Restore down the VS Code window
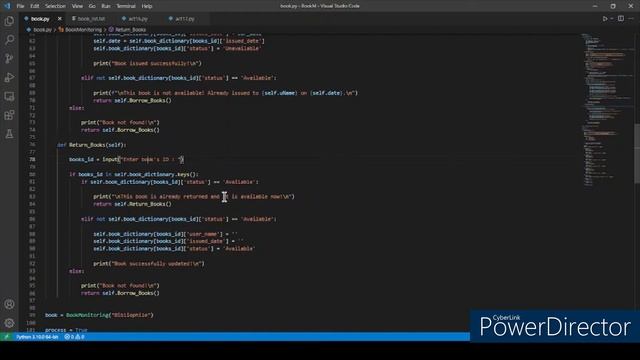This screenshot has height=360, width=640. click(x=613, y=6)
